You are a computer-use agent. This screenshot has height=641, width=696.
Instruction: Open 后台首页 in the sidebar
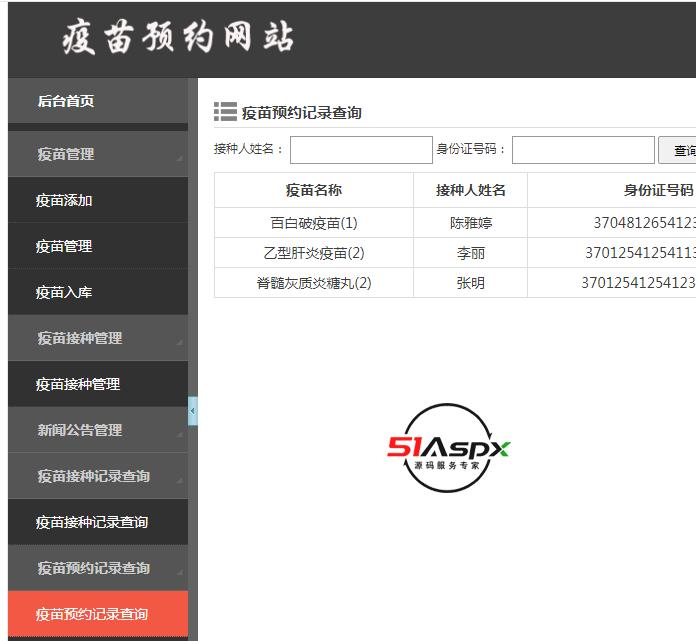tap(98, 101)
